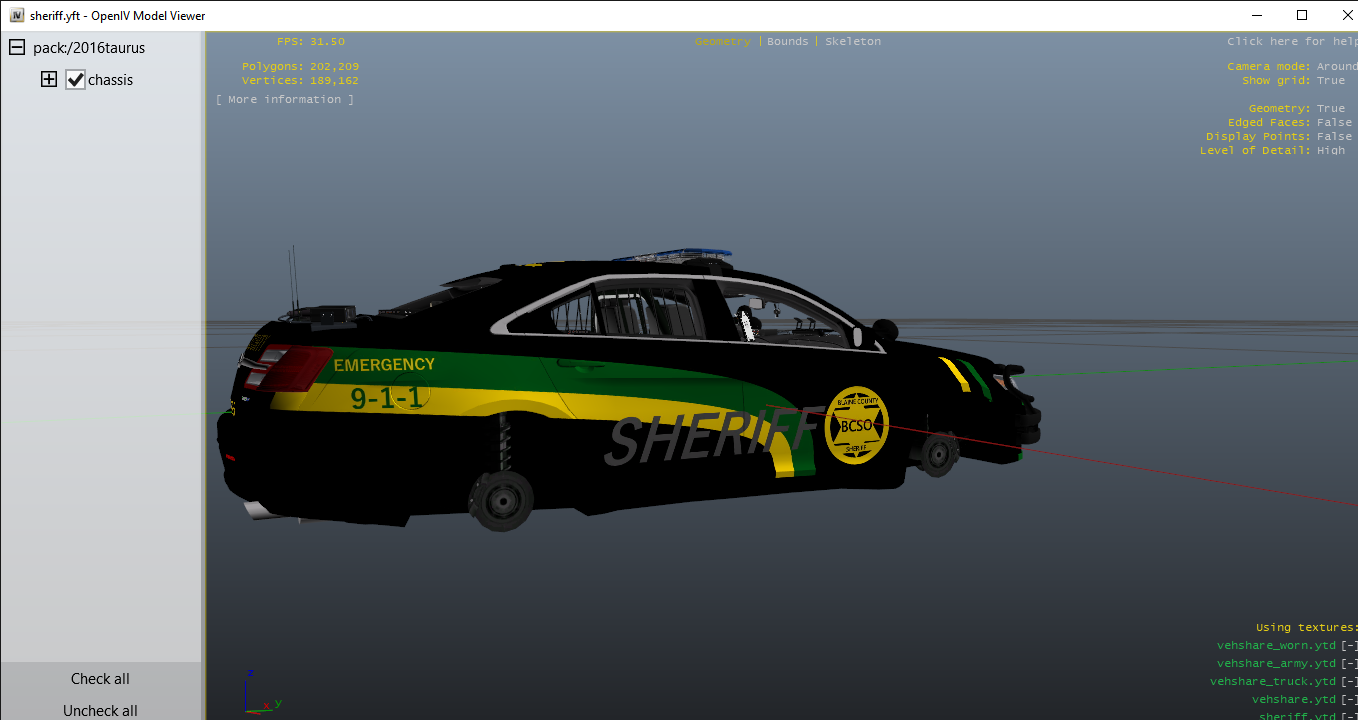The height and width of the screenshot is (720, 1358).
Task: Collapse the pack:/2016taurus tree node
Action: tap(17, 48)
